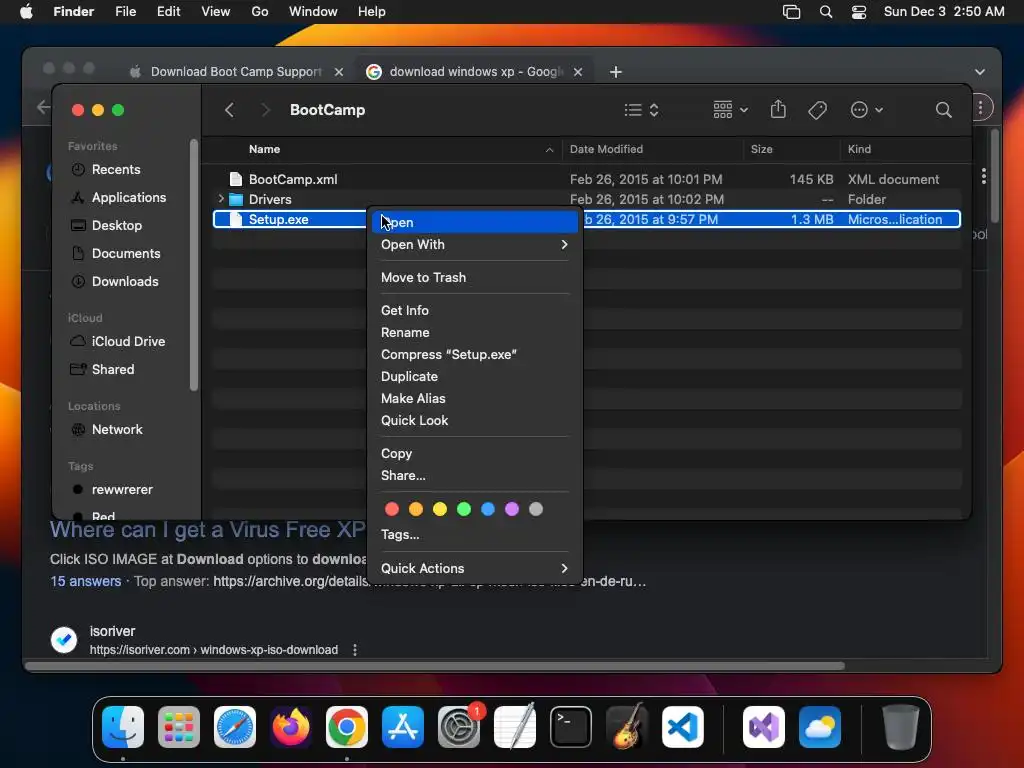Screen dimensions: 1024x768
Task: Open Control Center in the menu bar
Action: [x=859, y=12]
